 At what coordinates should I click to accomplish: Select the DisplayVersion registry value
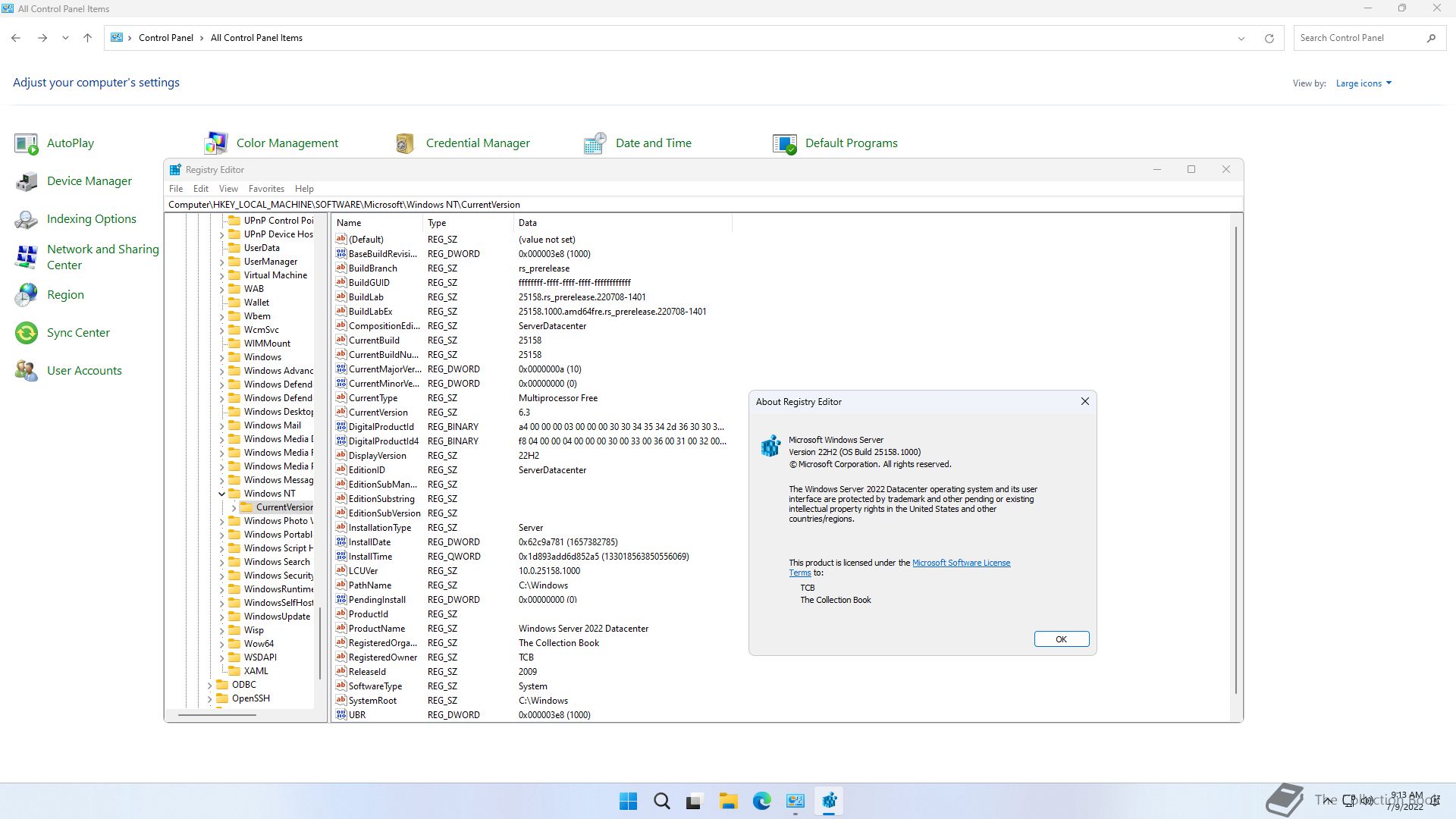(x=378, y=456)
